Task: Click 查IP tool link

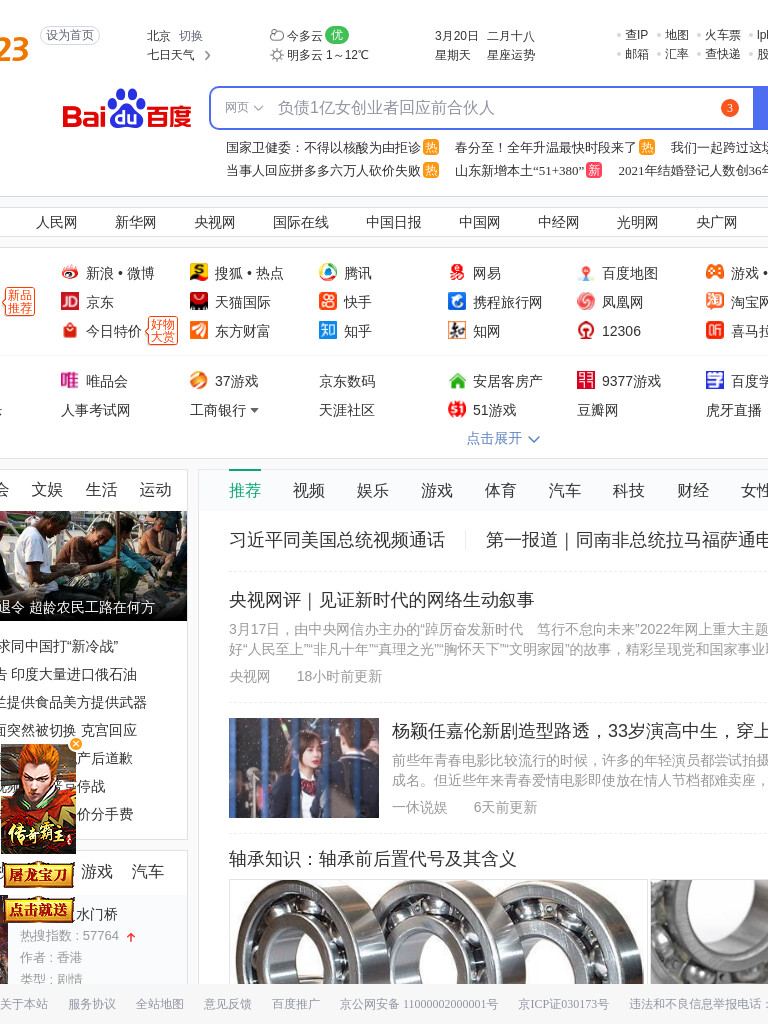Action: click(636, 35)
